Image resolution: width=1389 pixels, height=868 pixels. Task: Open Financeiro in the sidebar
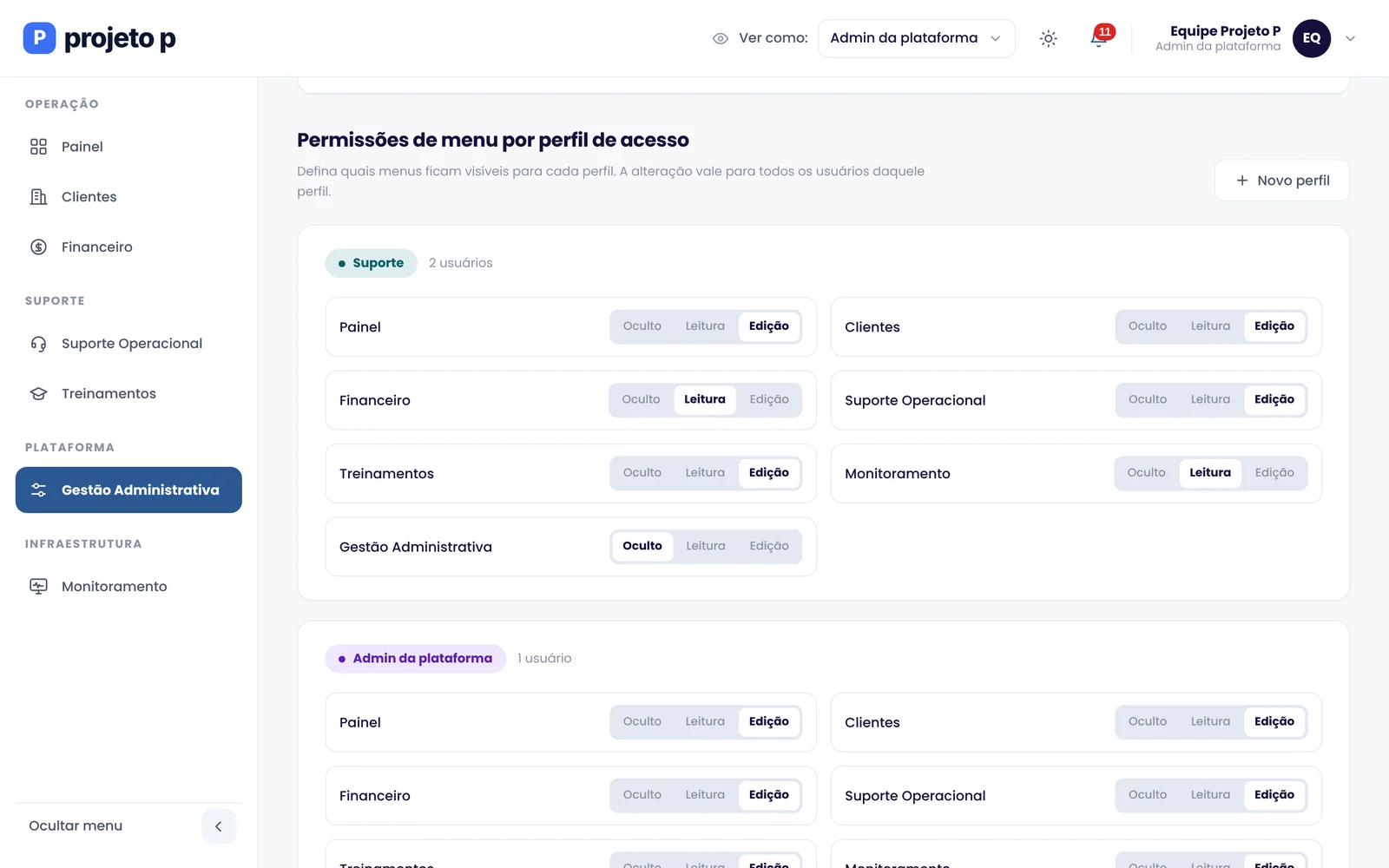pyautogui.click(x=128, y=247)
